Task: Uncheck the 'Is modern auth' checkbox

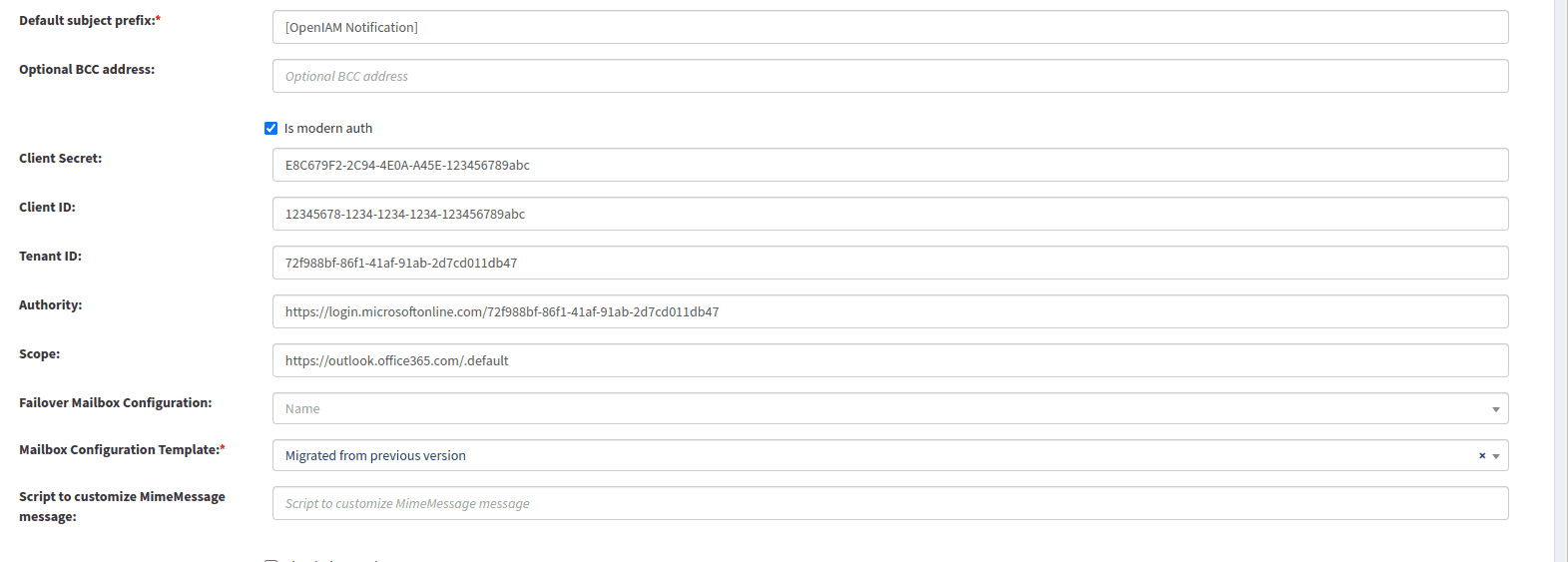Action: [x=270, y=128]
